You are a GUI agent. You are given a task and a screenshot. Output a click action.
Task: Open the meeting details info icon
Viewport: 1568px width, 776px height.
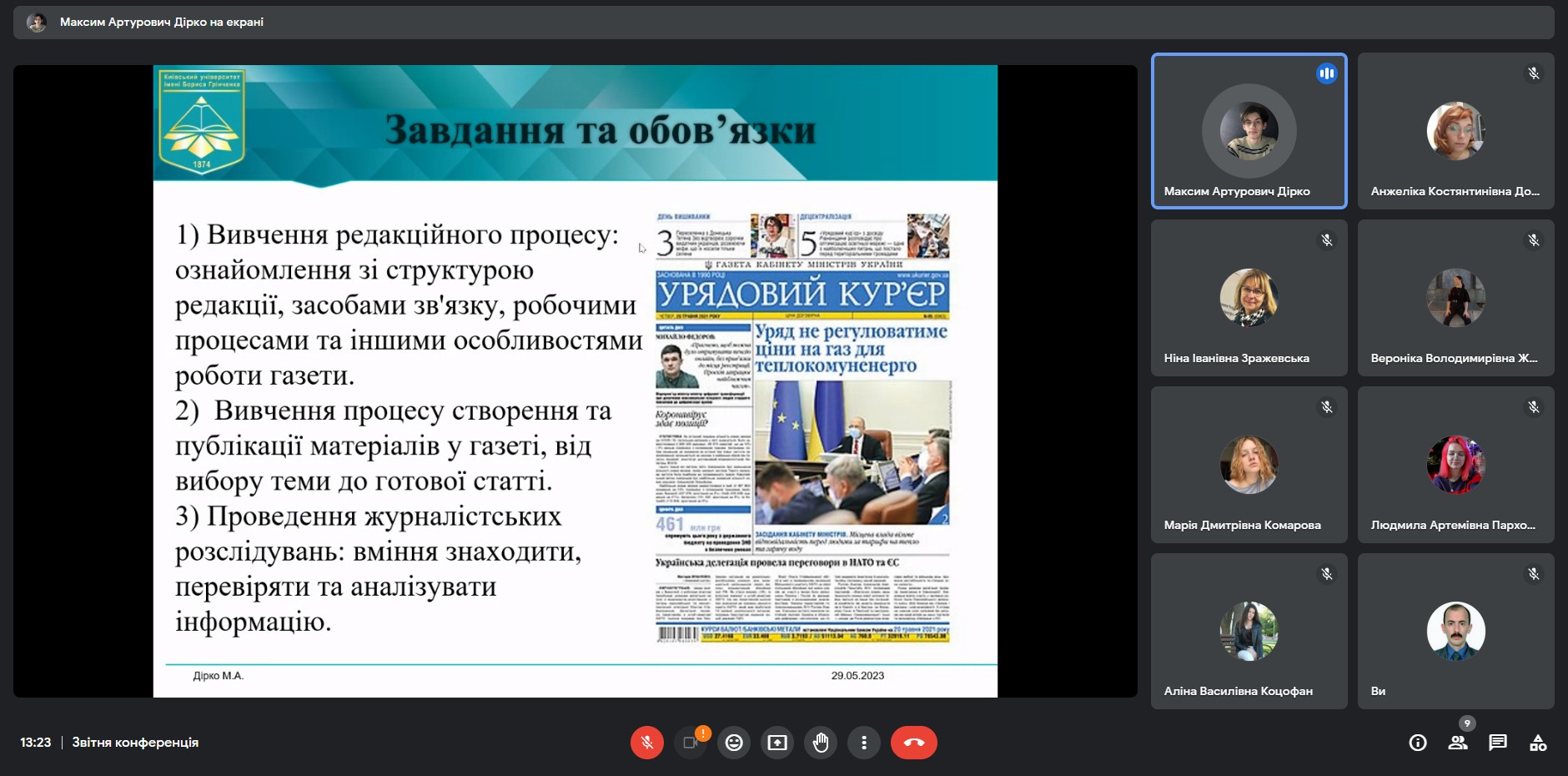pos(1418,743)
